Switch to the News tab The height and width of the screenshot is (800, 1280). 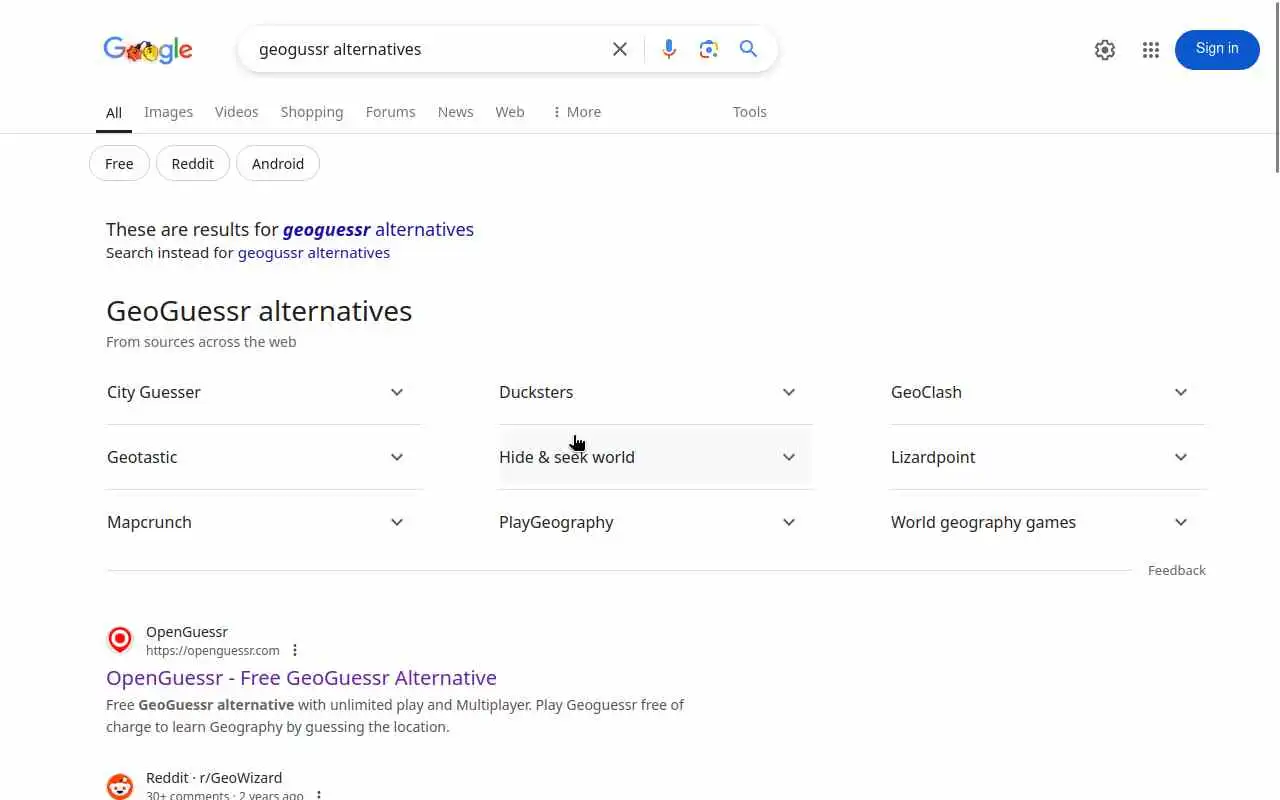coord(455,112)
